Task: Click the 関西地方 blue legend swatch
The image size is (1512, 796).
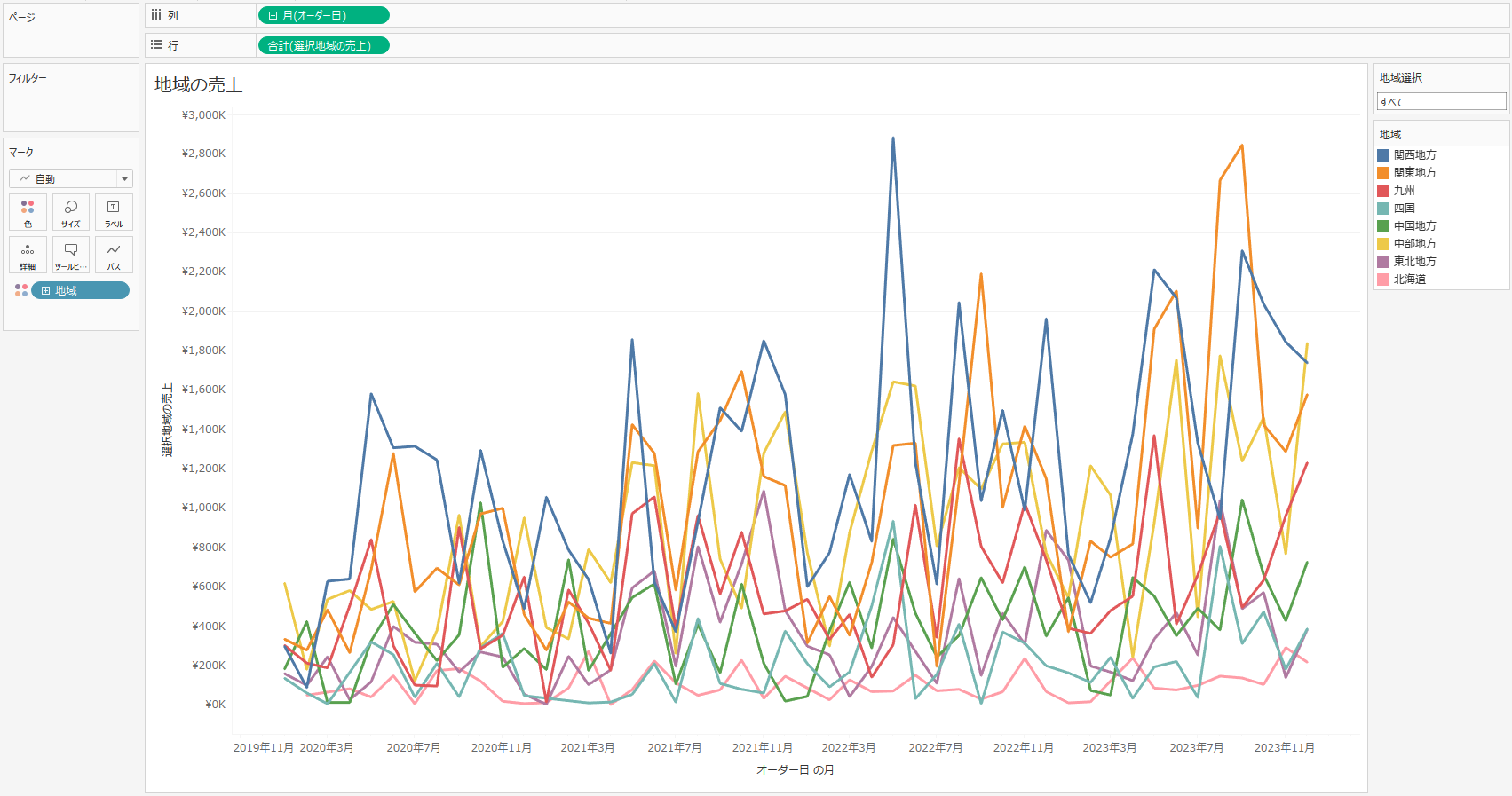Action: pos(1383,155)
